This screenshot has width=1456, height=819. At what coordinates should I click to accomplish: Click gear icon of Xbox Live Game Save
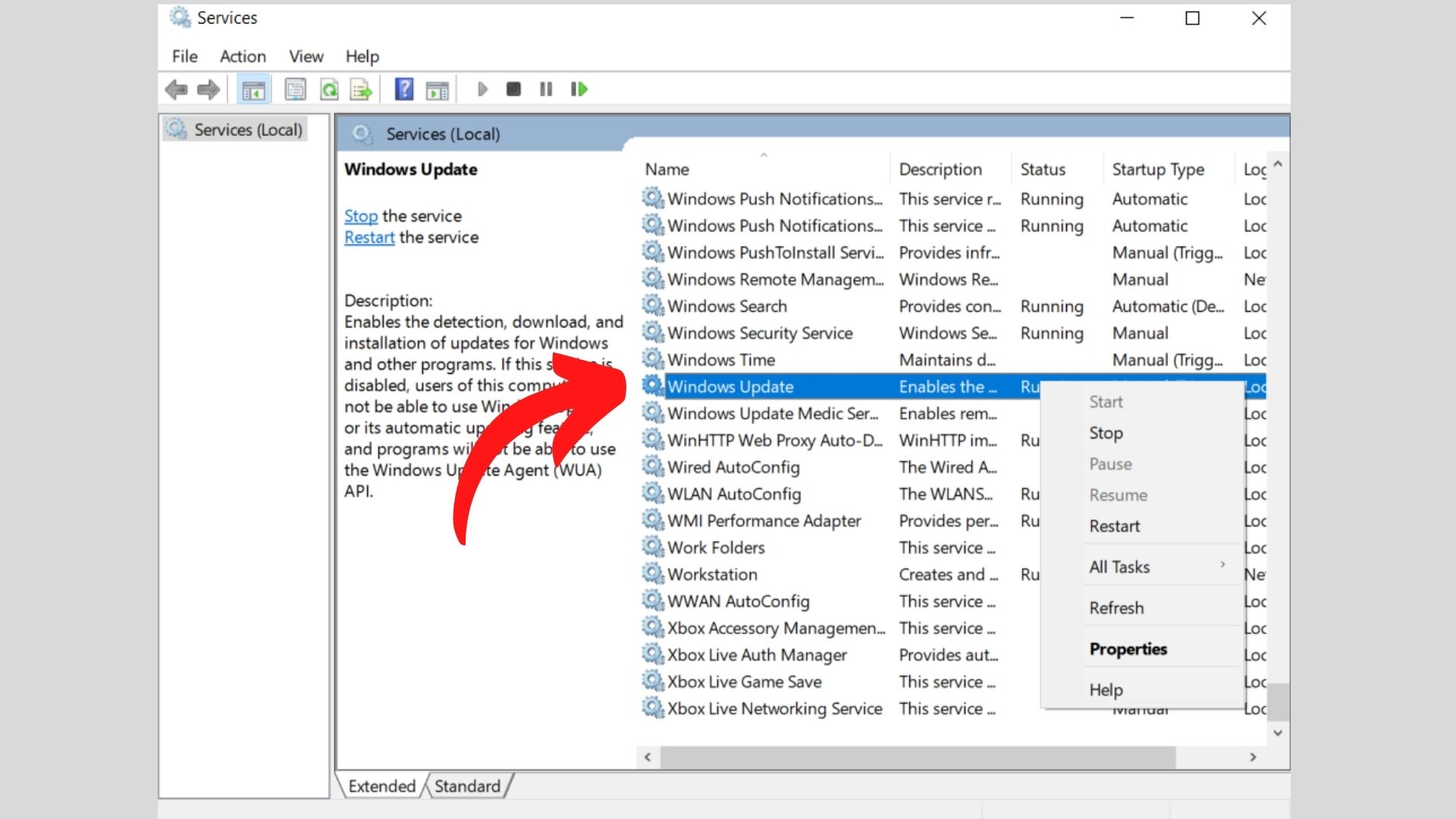[652, 681]
